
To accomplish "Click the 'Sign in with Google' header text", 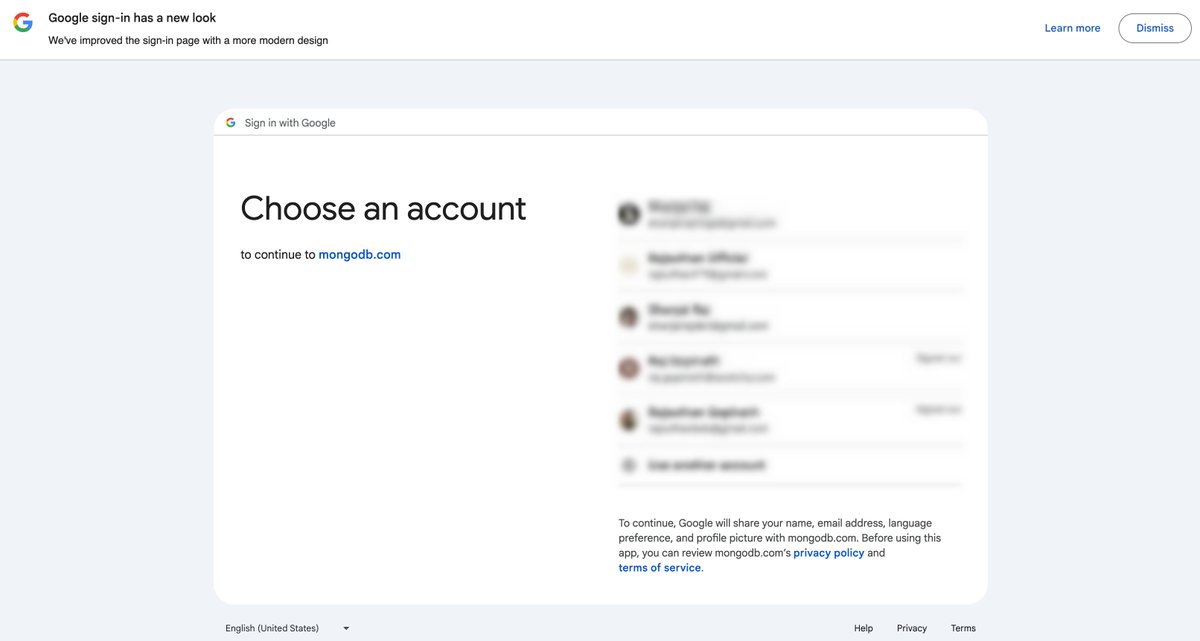I will click(290, 123).
